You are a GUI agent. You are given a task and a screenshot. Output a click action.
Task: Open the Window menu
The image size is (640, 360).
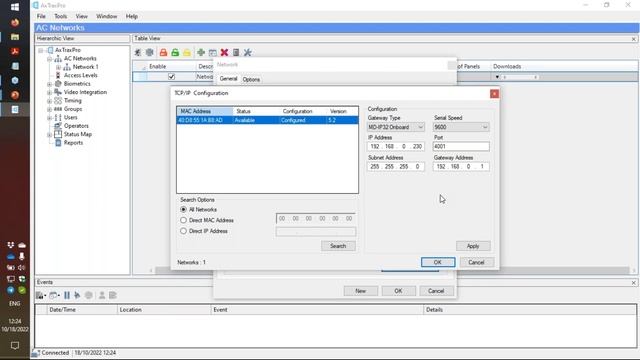pyautogui.click(x=107, y=16)
